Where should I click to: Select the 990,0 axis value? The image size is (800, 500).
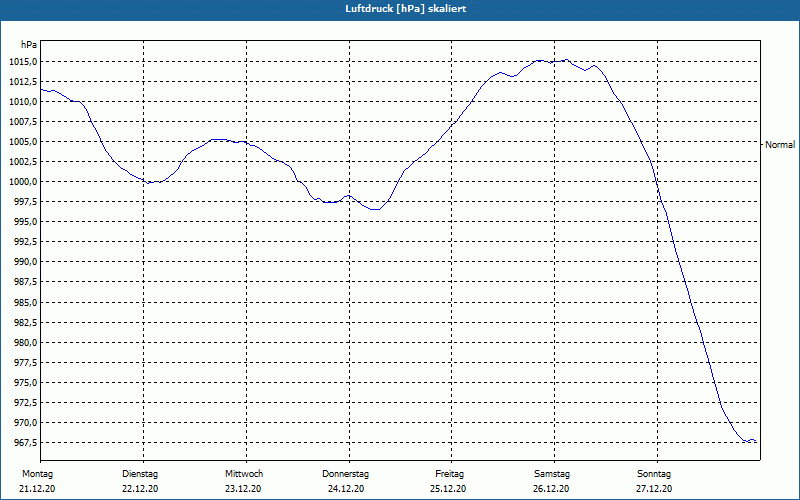point(25,262)
